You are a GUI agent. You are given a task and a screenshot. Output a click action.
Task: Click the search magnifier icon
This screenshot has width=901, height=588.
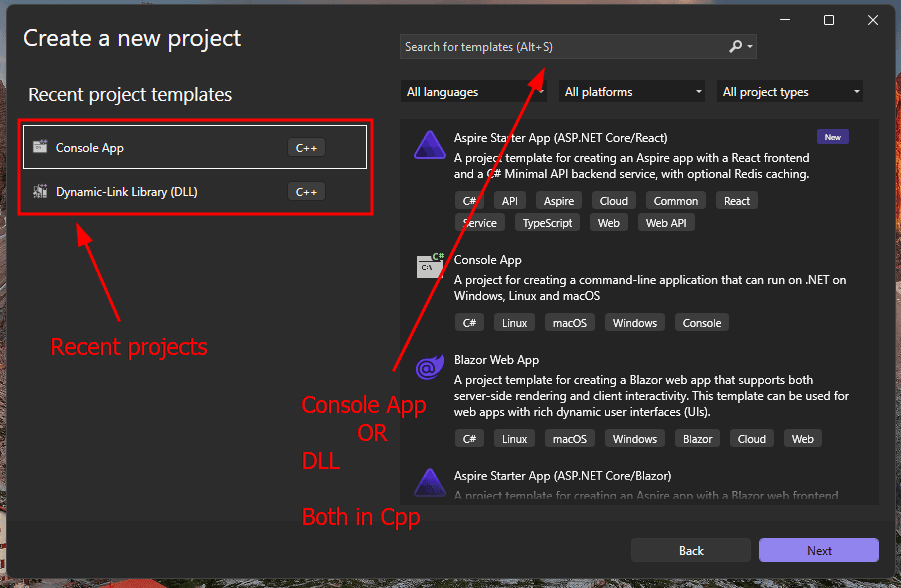point(736,47)
